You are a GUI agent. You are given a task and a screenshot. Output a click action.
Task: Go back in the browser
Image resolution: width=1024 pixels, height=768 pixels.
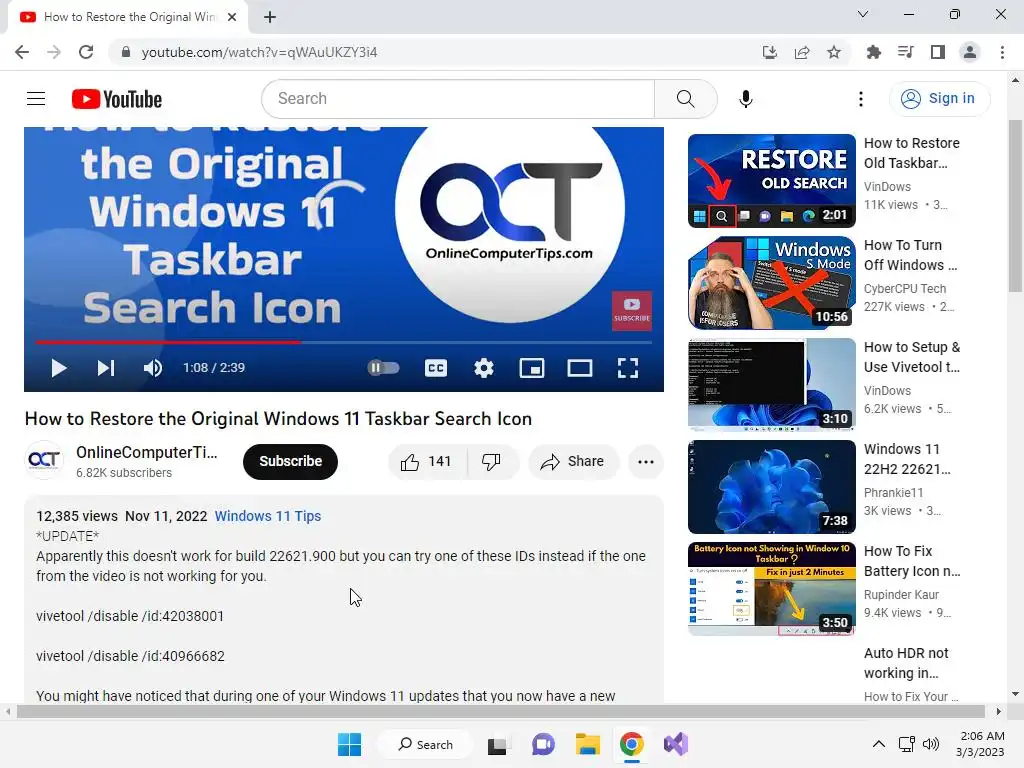coord(22,52)
